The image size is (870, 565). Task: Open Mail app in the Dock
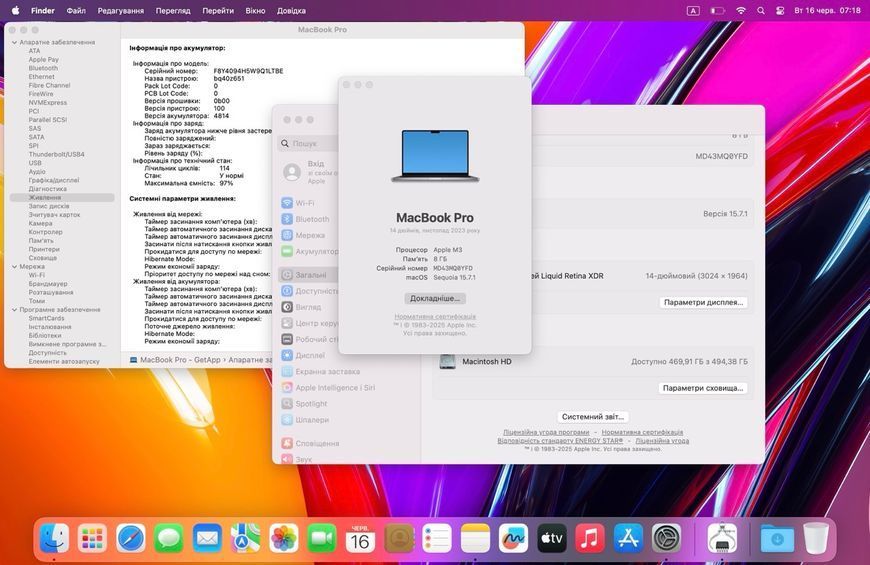(x=207, y=538)
